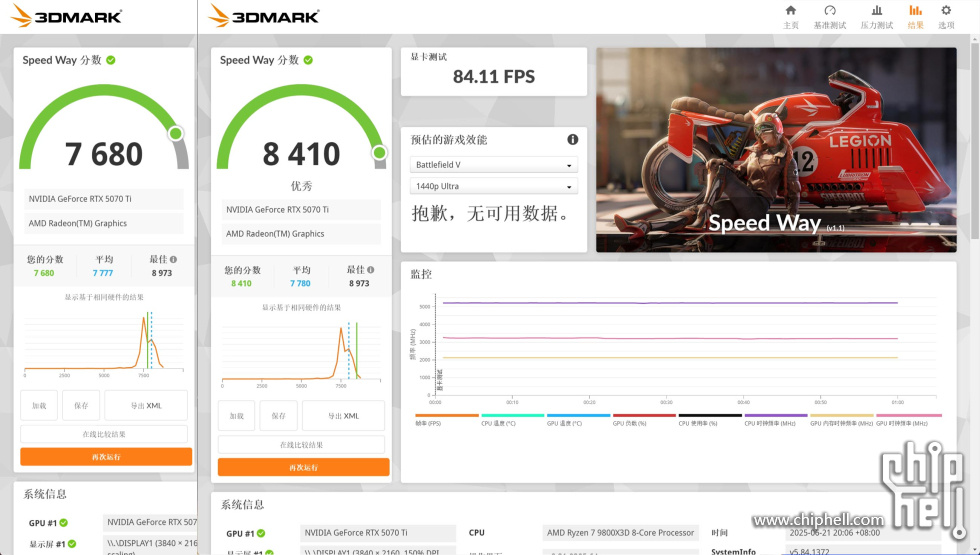This screenshot has height=555, width=980.
Task: Click 3DMark logo in the left window
Action: [x=66, y=16]
